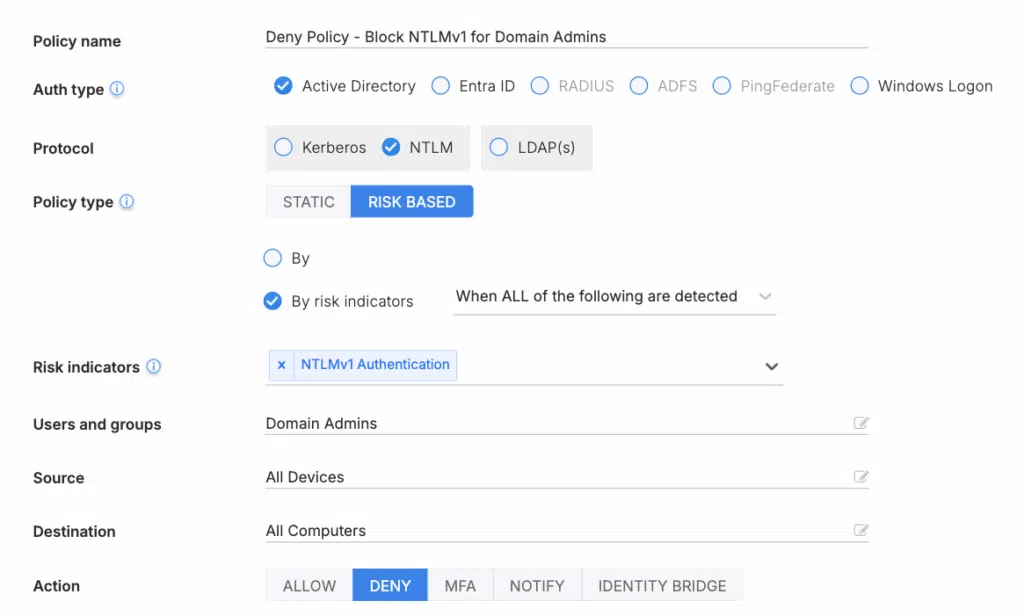
Task: Edit the Destination All Computers field
Action: coord(860,531)
